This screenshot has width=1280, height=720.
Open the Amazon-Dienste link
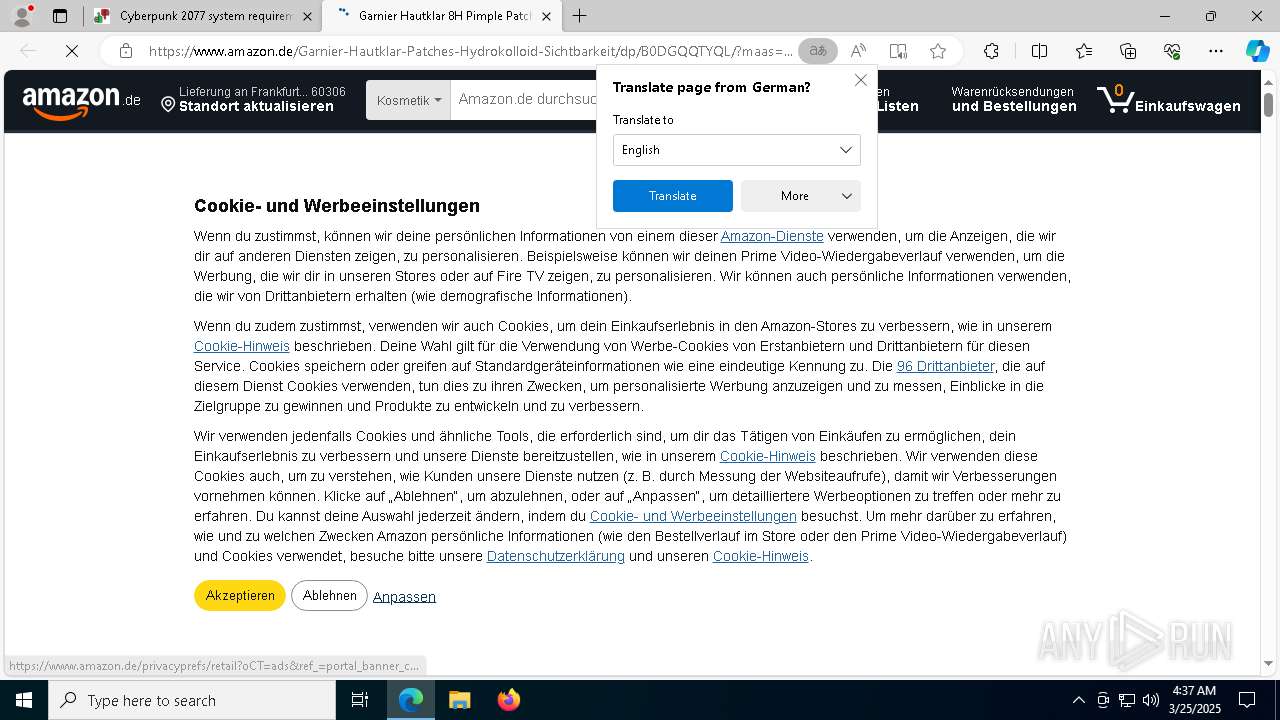772,236
